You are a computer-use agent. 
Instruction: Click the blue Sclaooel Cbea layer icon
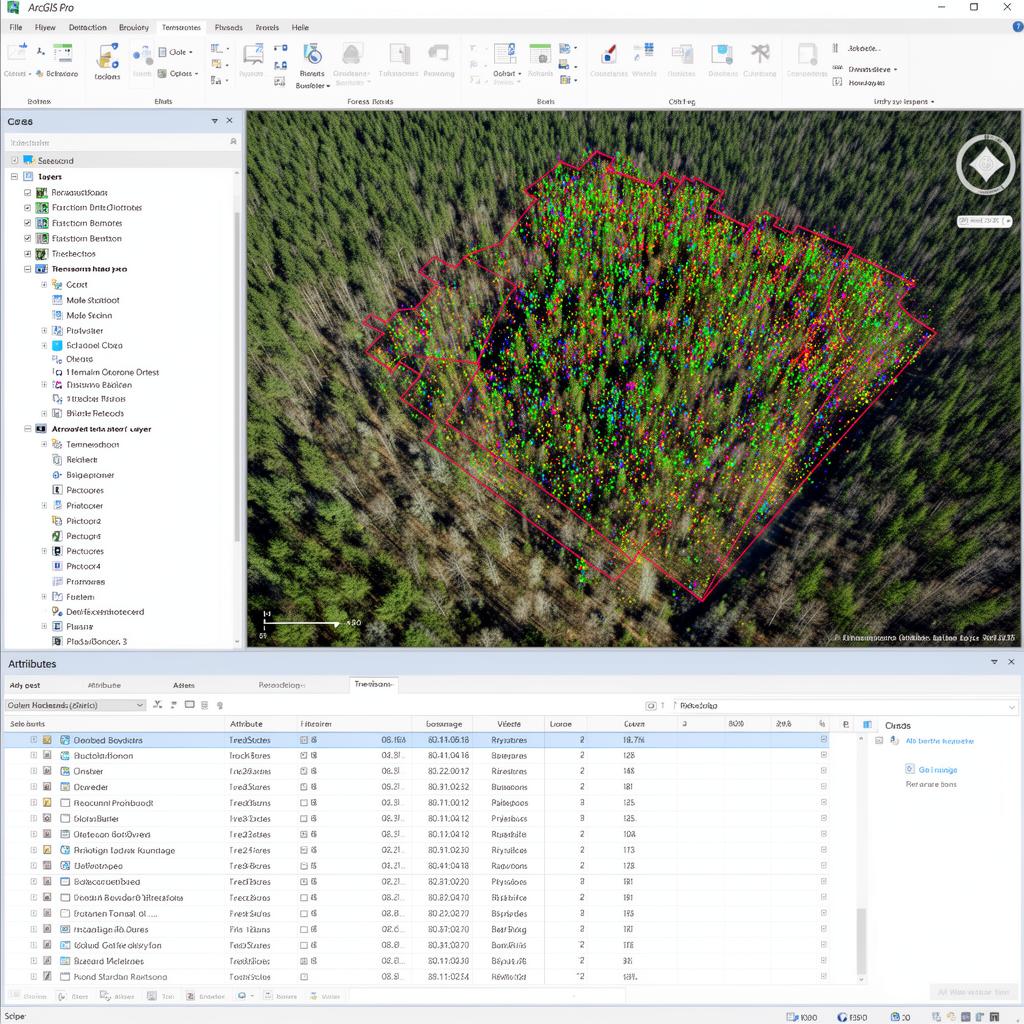tap(57, 345)
